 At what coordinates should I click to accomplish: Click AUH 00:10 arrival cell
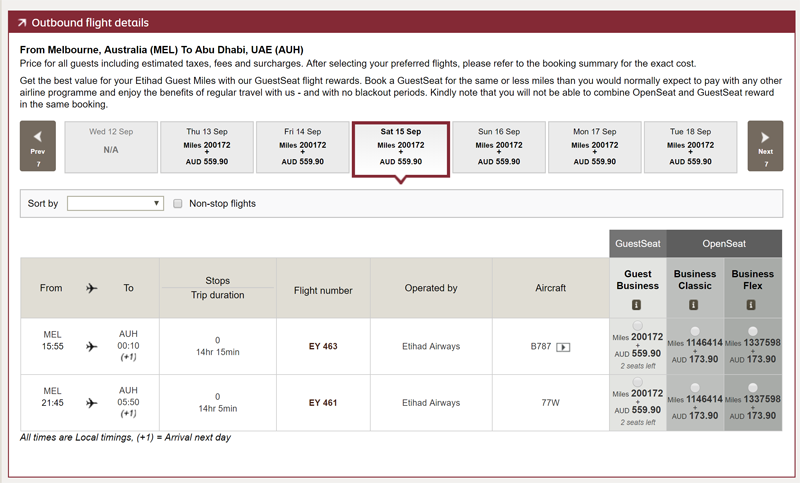pyautogui.click(x=128, y=345)
